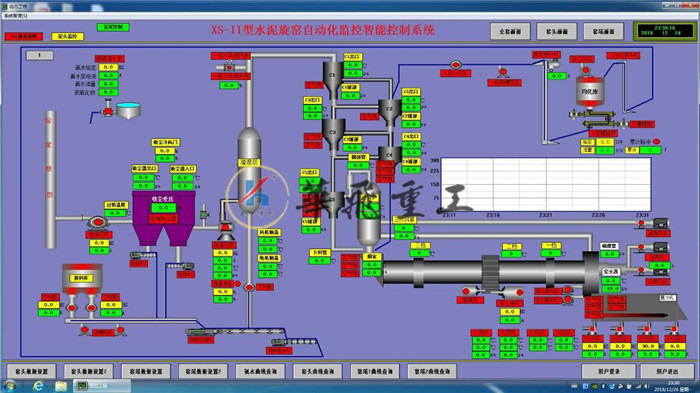Switch to the 窑头画面 view
700x393 pixels.
[557, 32]
